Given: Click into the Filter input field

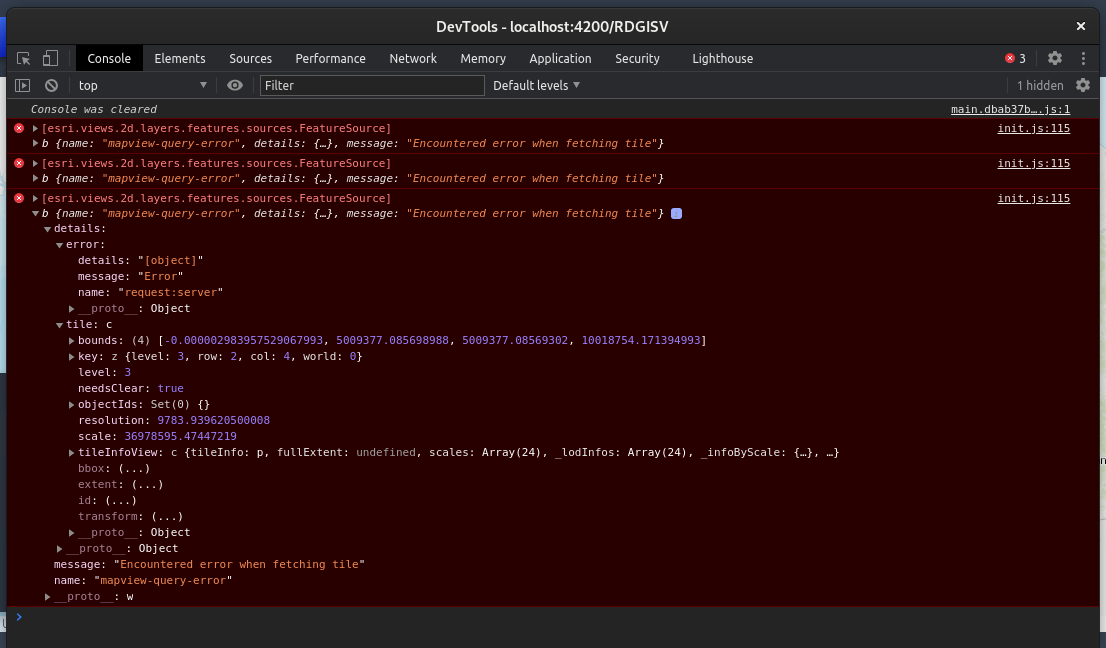Looking at the screenshot, I should [372, 85].
